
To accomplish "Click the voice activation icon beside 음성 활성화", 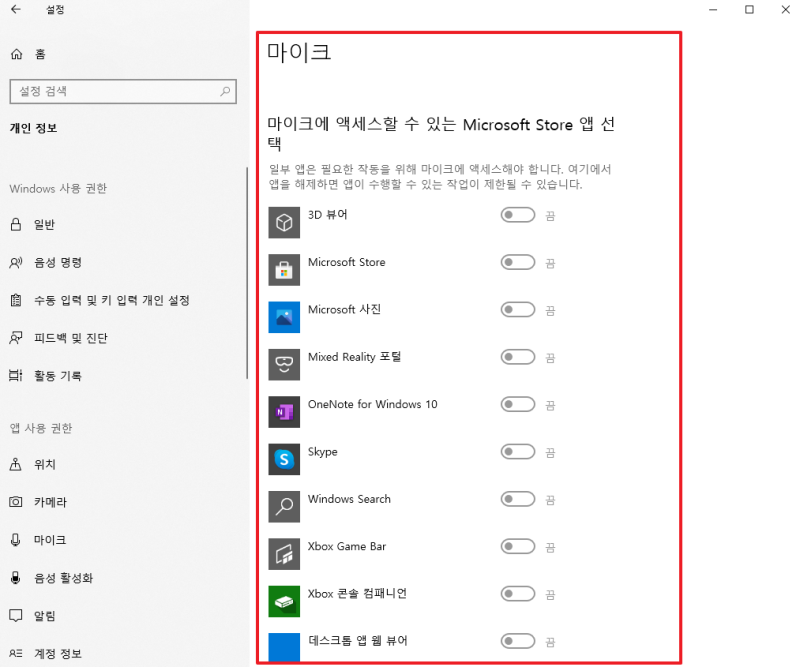I will pyautogui.click(x=16, y=578).
